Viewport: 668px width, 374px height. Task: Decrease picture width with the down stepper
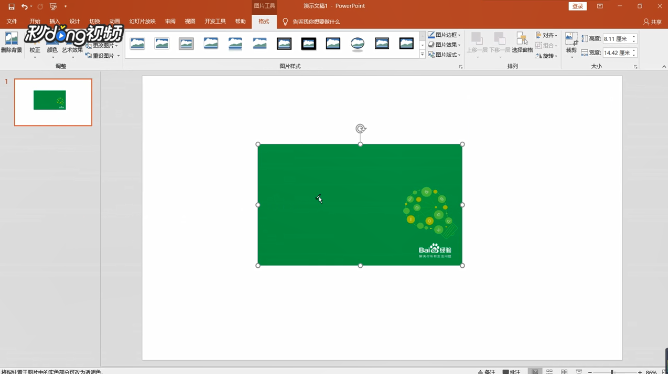pyautogui.click(x=634, y=55)
